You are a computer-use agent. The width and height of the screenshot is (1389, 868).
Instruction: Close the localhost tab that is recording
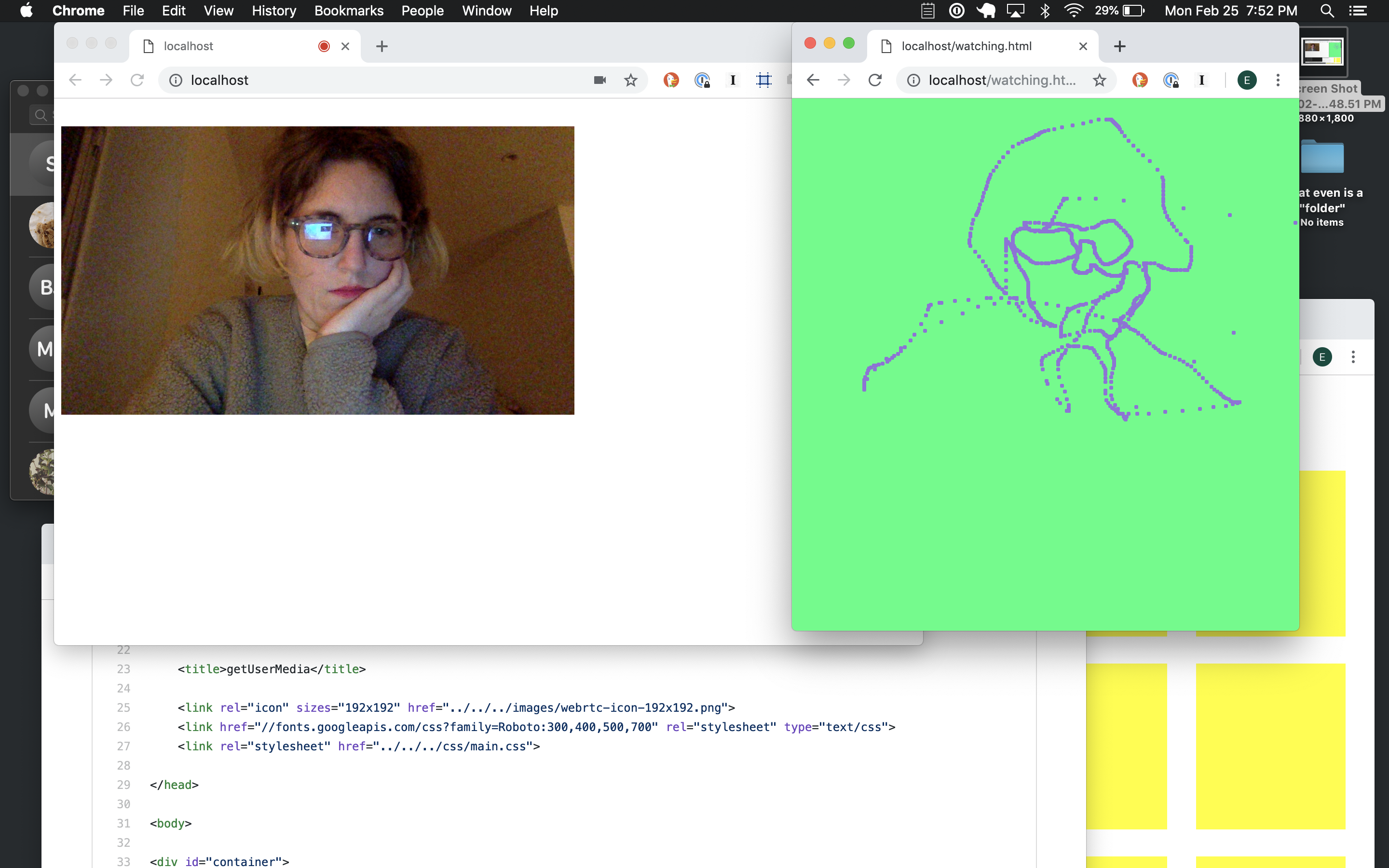pyautogui.click(x=345, y=46)
